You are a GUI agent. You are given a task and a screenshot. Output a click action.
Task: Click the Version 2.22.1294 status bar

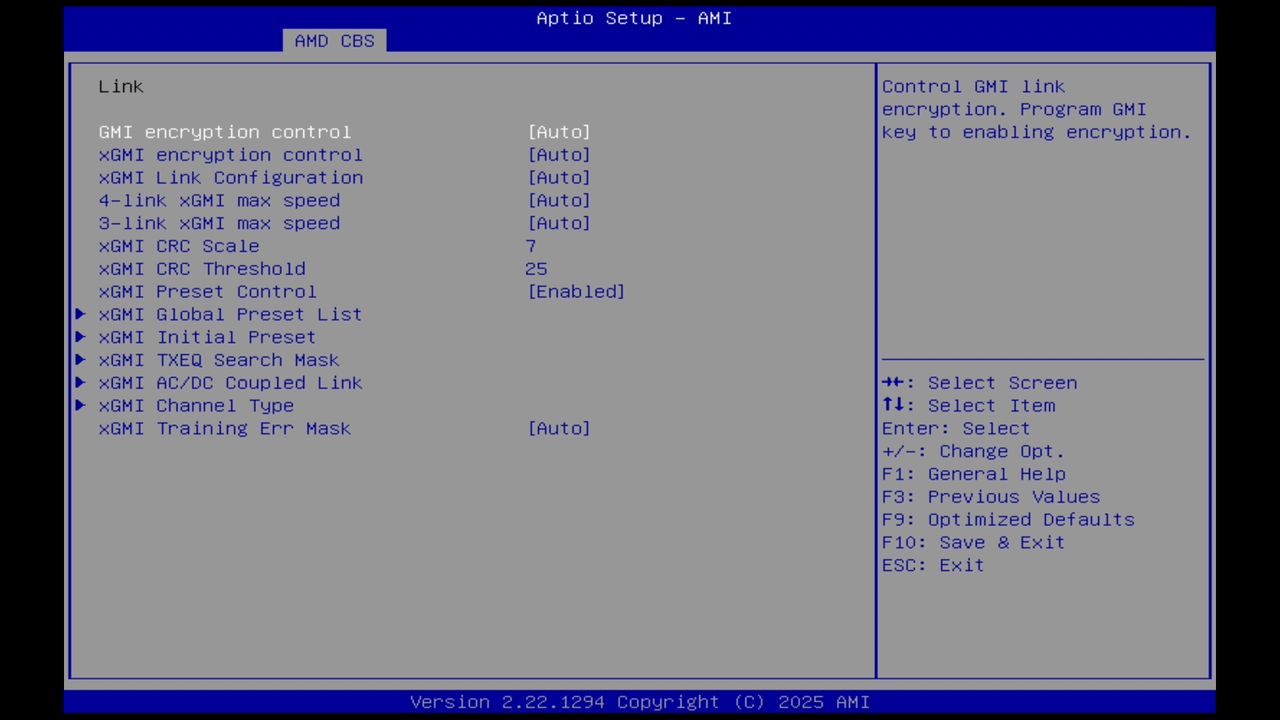pos(639,701)
